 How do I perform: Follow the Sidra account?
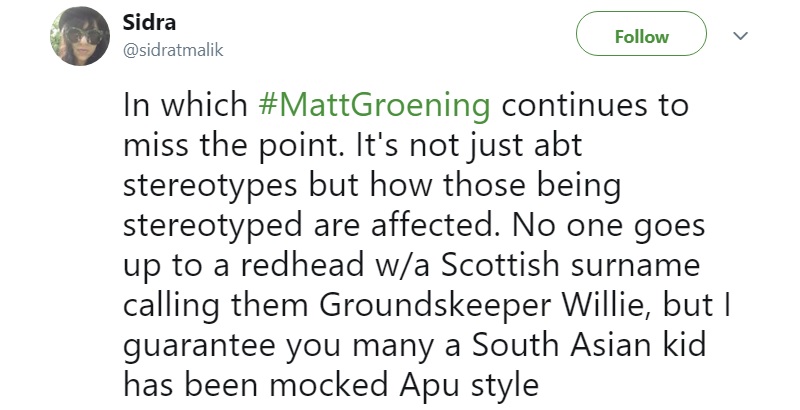[x=641, y=37]
